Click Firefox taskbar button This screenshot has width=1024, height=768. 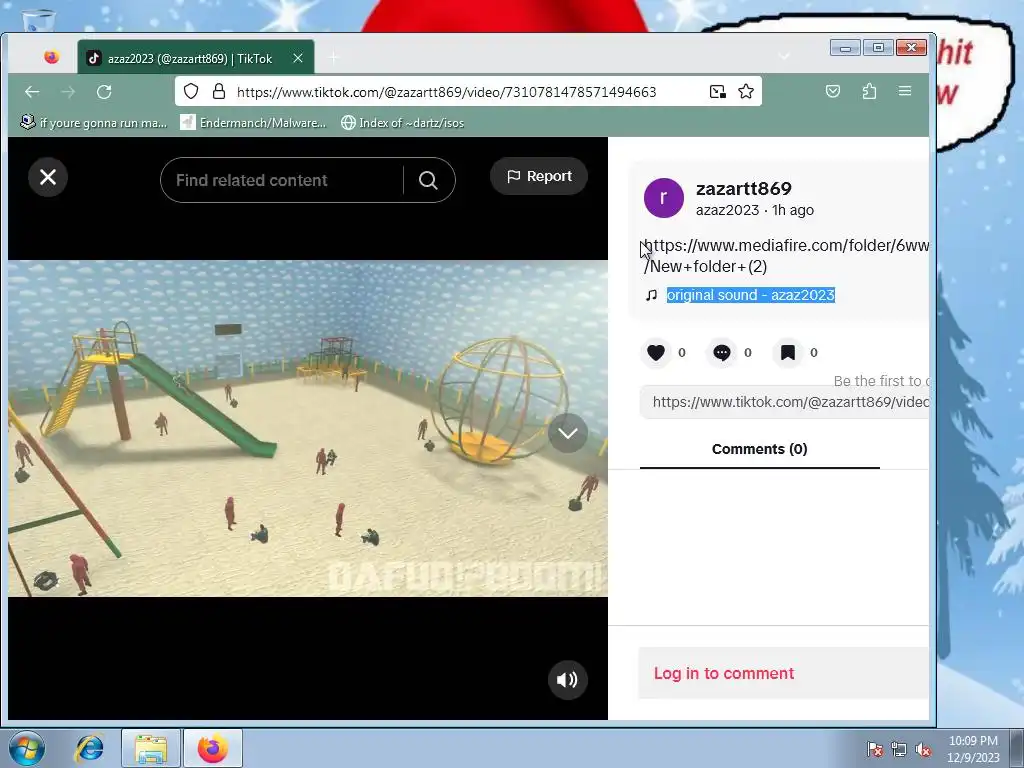click(x=213, y=748)
